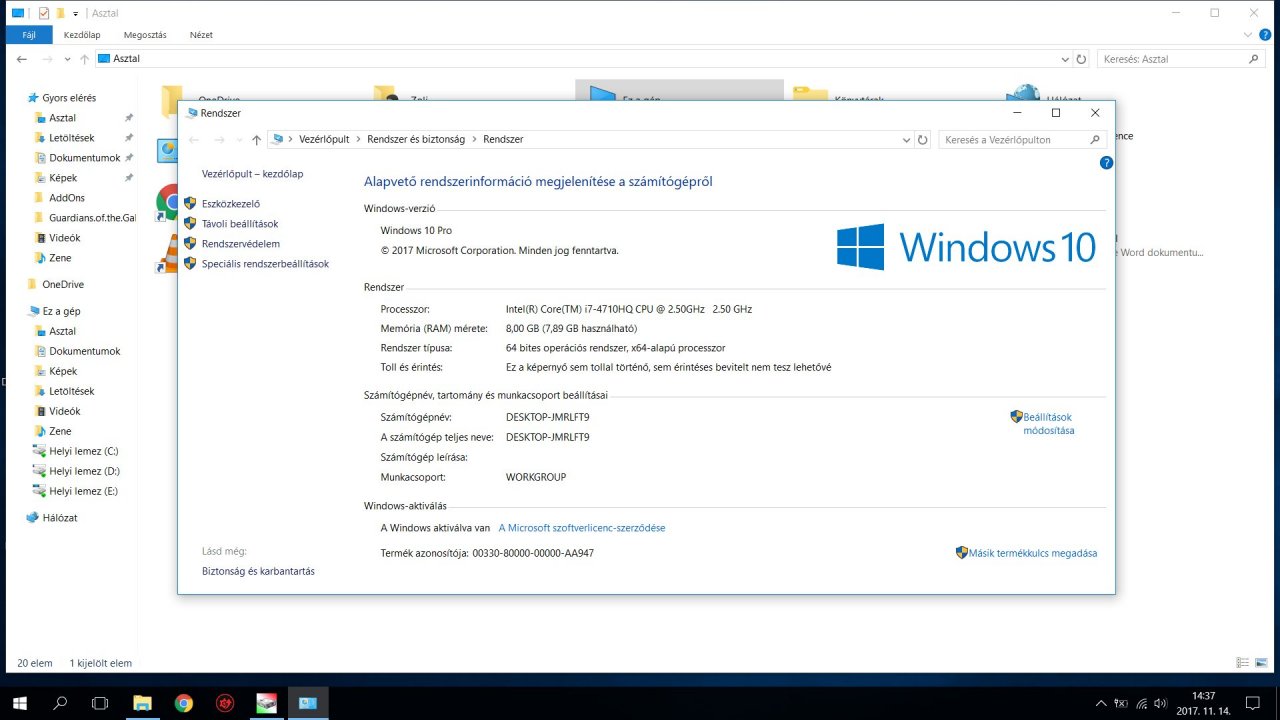Click Refresh button beside Explorer address bar
This screenshot has height=720, width=1280.
pyautogui.click(x=1081, y=59)
